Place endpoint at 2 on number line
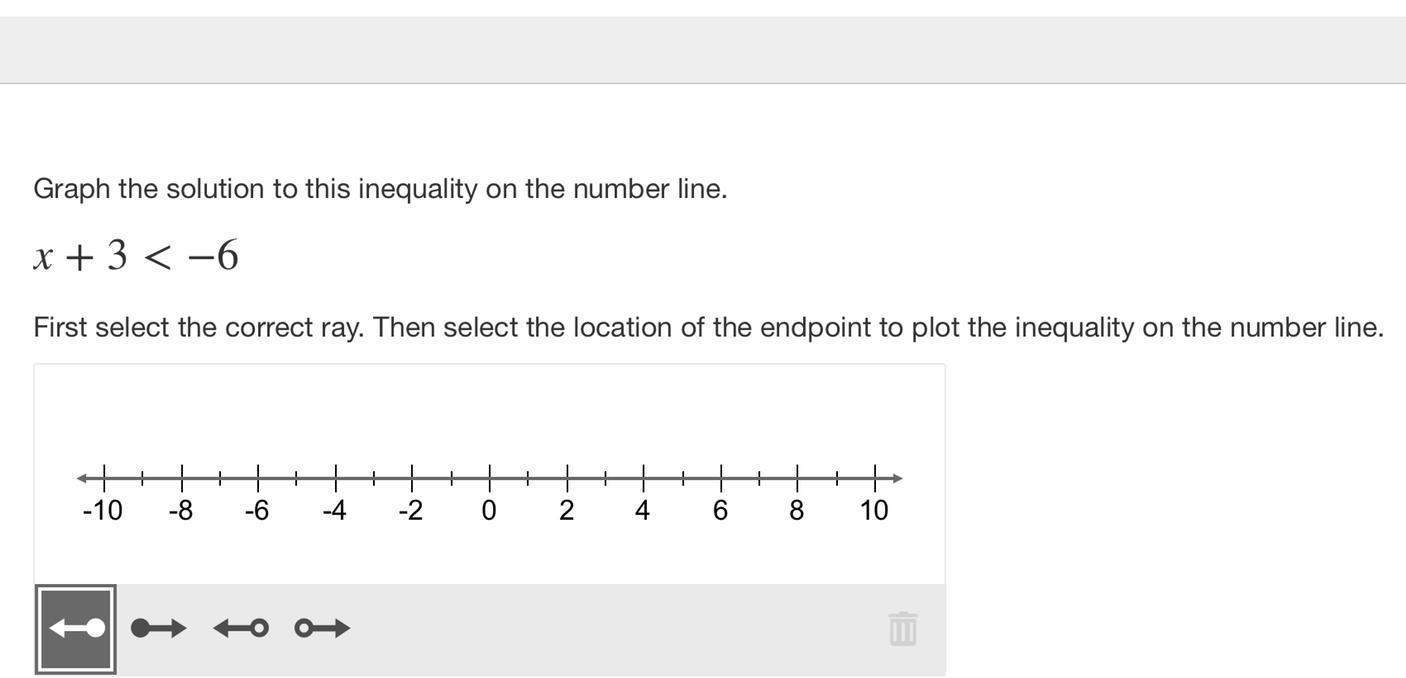 pos(567,478)
